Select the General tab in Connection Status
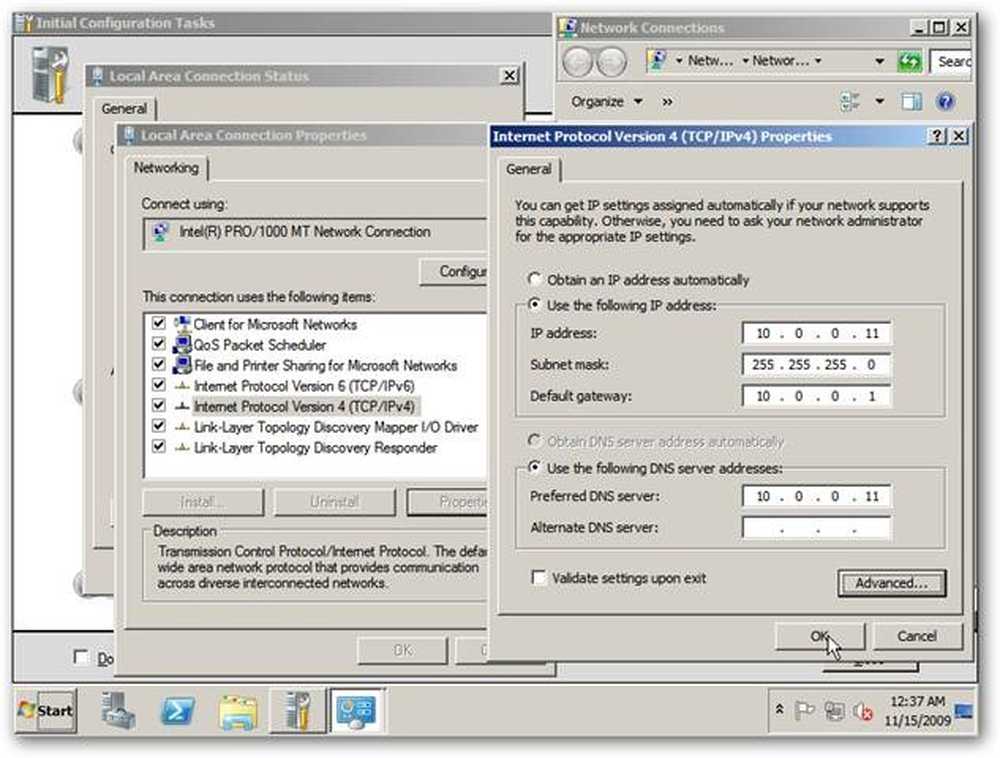 tap(124, 109)
